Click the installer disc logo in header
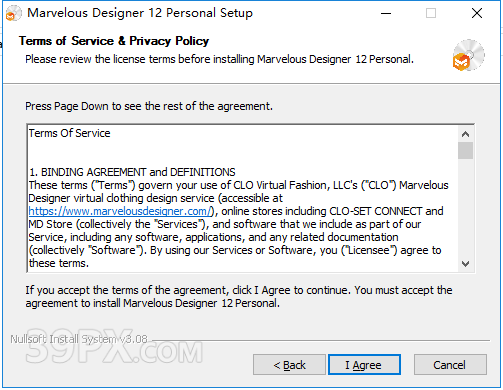503x390 pixels. pos(469,55)
